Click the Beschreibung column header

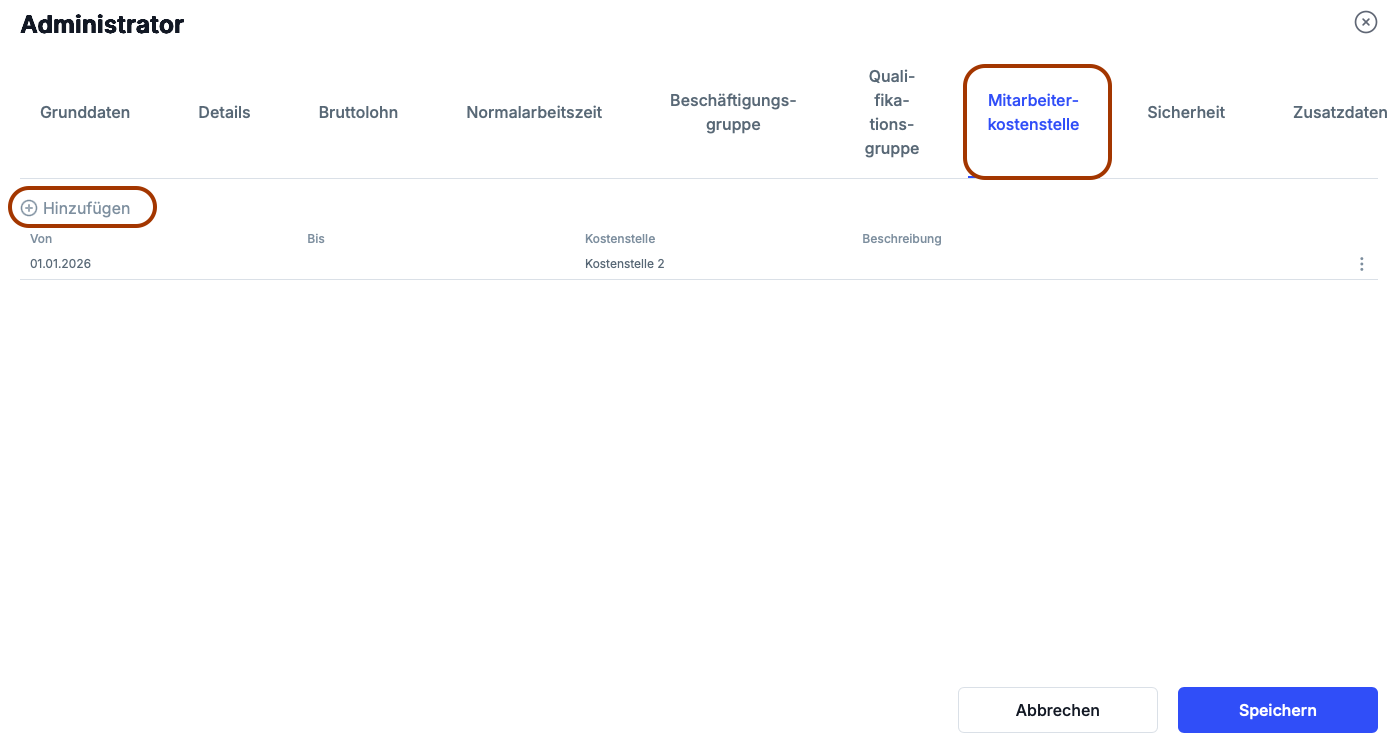902,239
